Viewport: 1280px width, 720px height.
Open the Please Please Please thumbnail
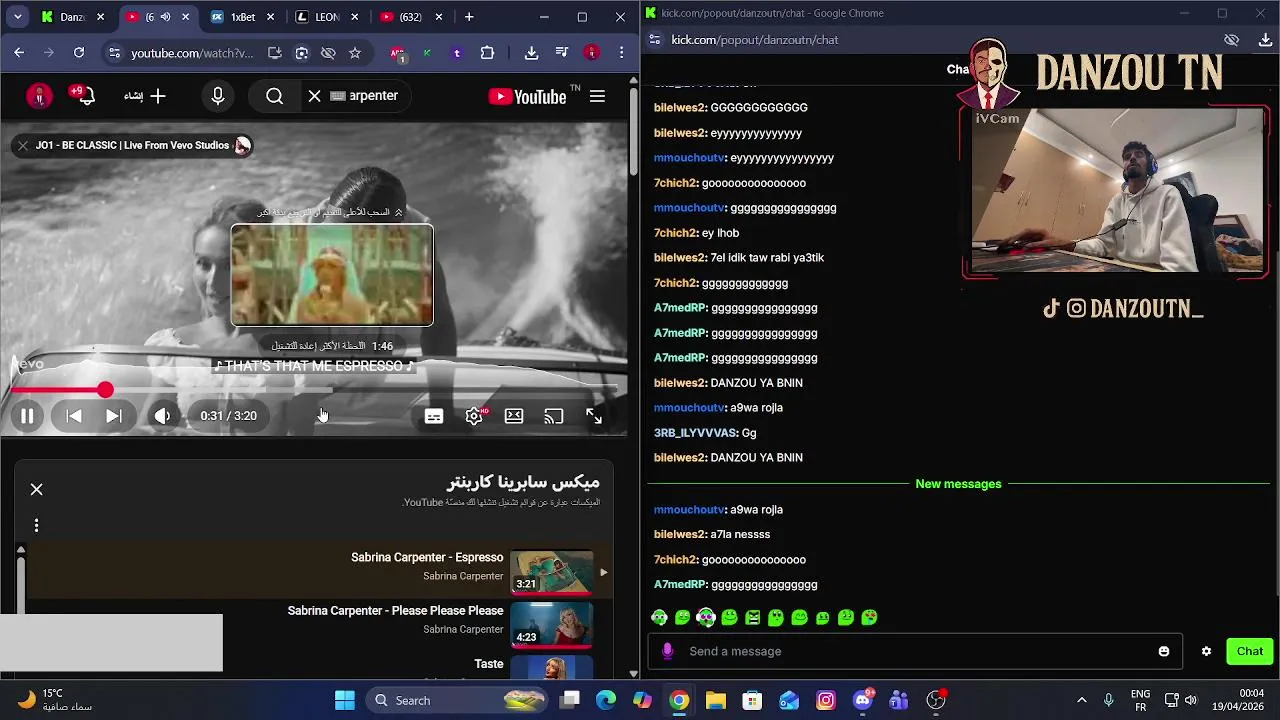(552, 624)
